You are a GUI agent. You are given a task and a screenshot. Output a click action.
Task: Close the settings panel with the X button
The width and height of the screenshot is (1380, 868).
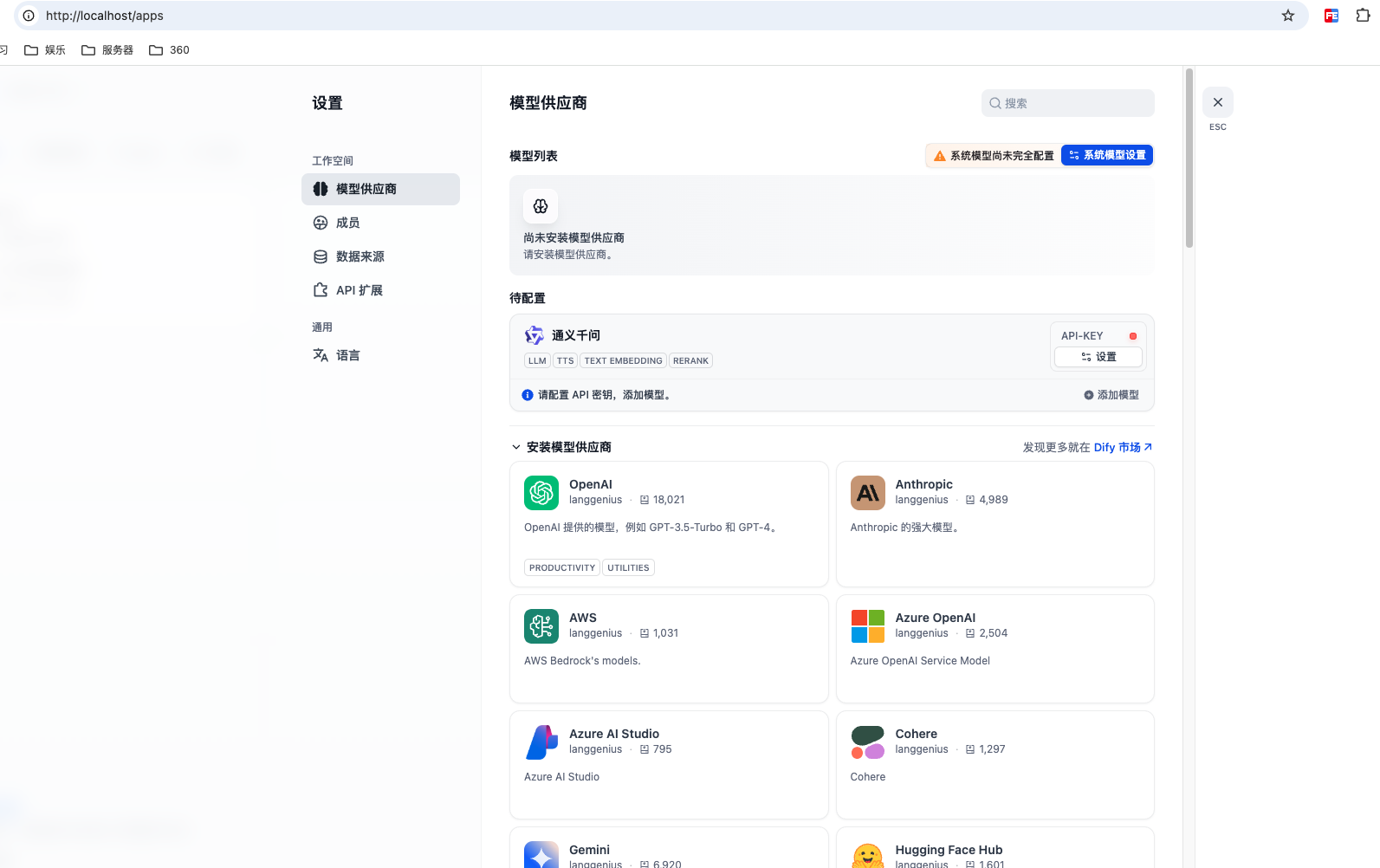tap(1218, 102)
